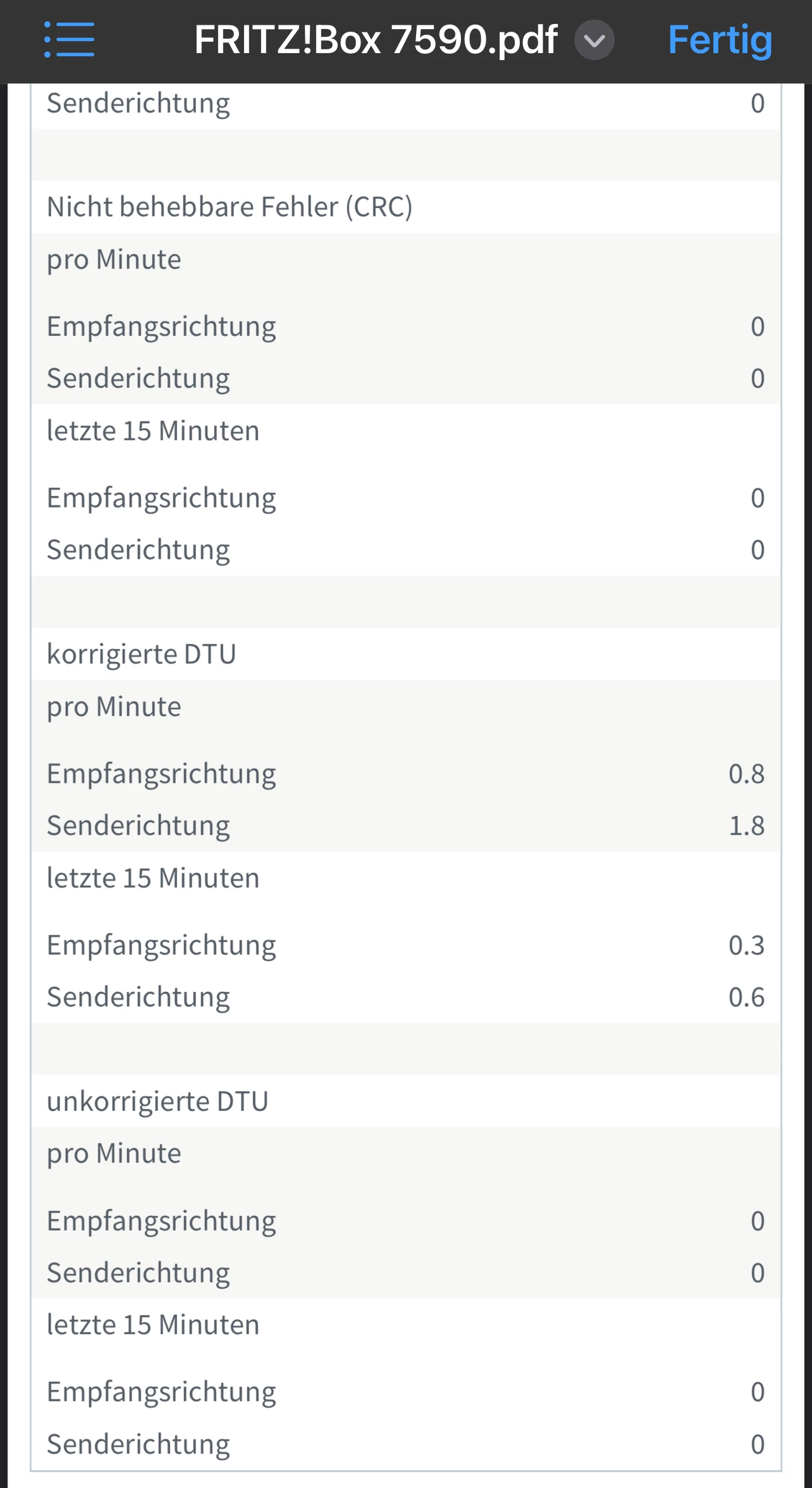Click pro Minute under Nicht behebbare Fehler
This screenshot has height=1488, width=812.
coord(114,259)
